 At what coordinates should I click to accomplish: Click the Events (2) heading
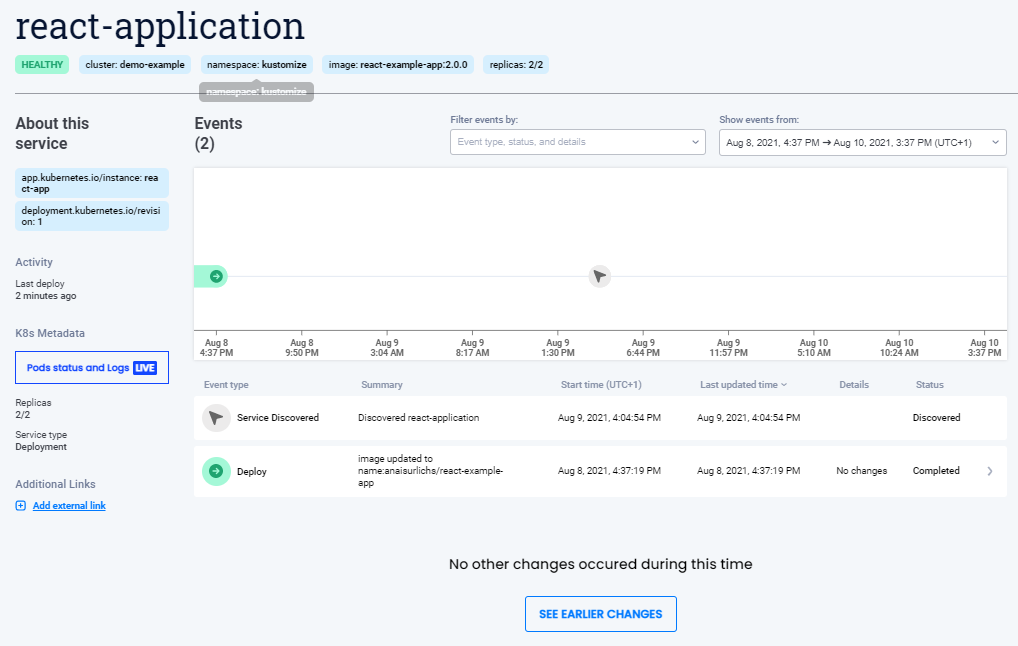click(x=218, y=134)
